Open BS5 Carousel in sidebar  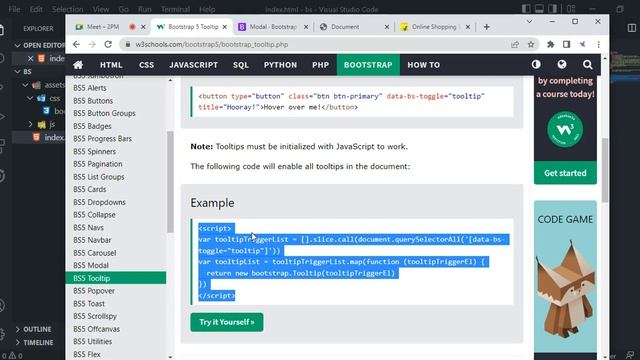(x=95, y=253)
